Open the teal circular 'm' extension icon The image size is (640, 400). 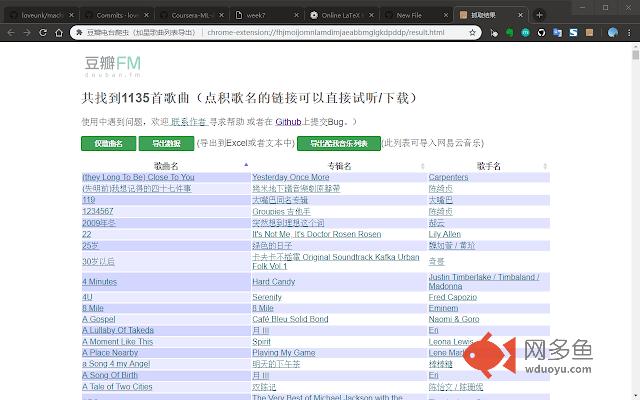pos(525,33)
